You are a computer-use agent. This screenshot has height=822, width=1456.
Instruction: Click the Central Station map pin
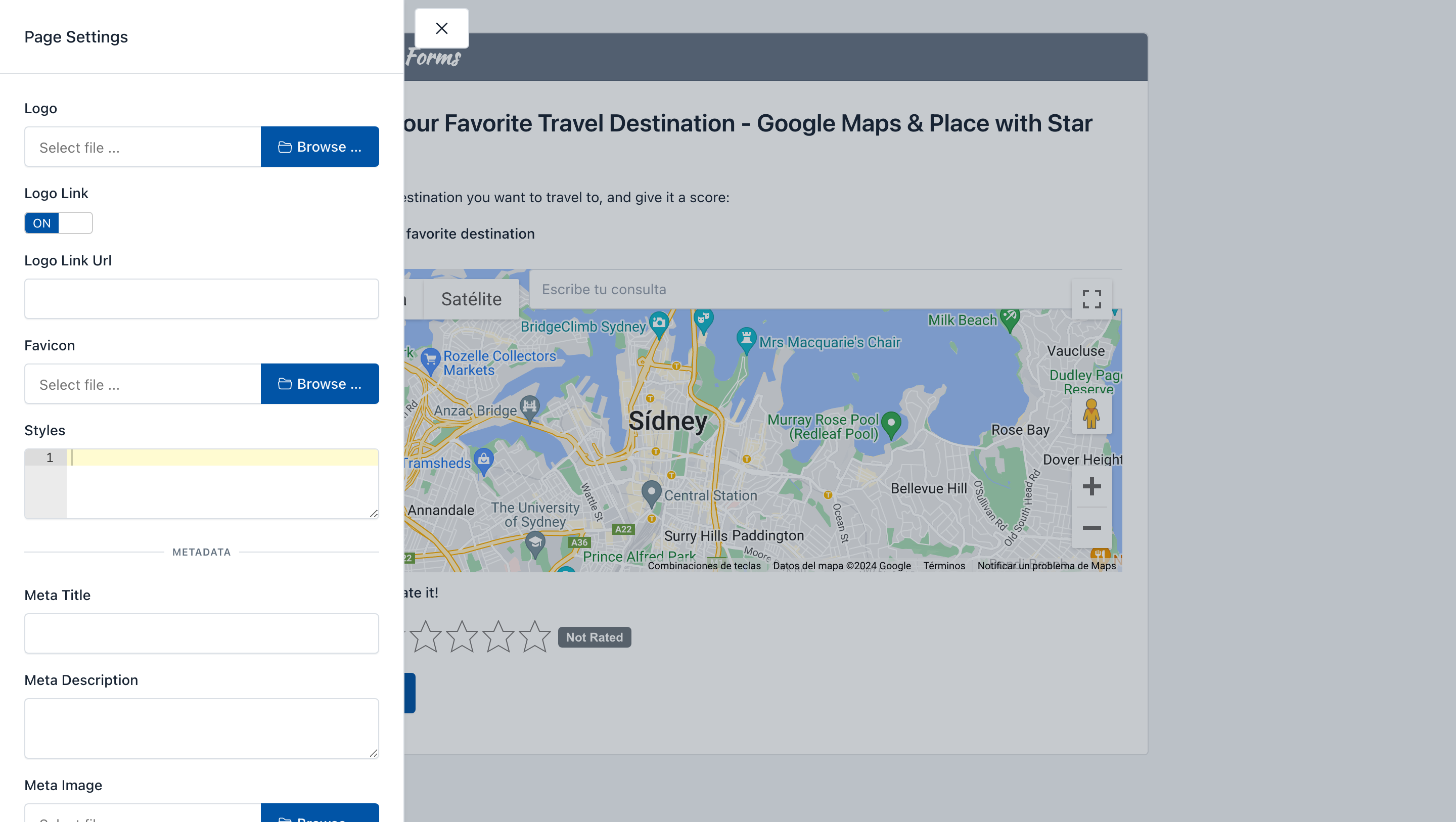click(651, 493)
